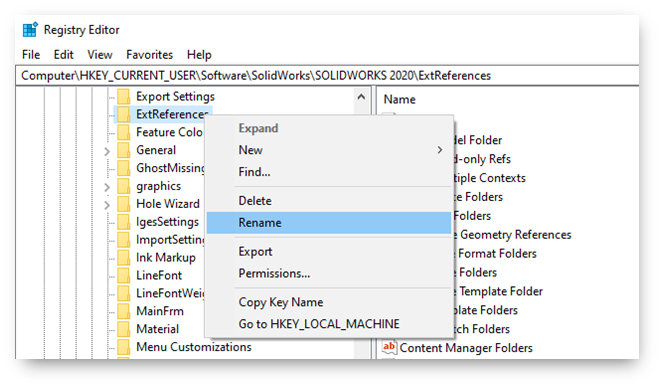Open the Edit menu
The image size is (663, 388).
63,55
